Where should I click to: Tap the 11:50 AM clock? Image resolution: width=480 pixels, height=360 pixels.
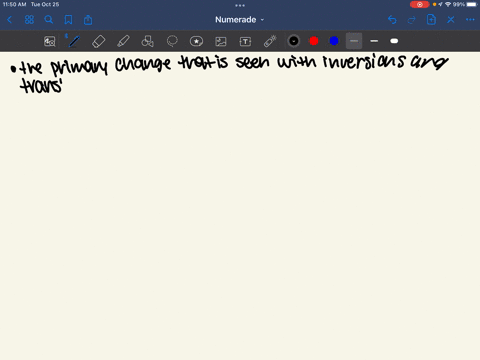click(x=15, y=4)
